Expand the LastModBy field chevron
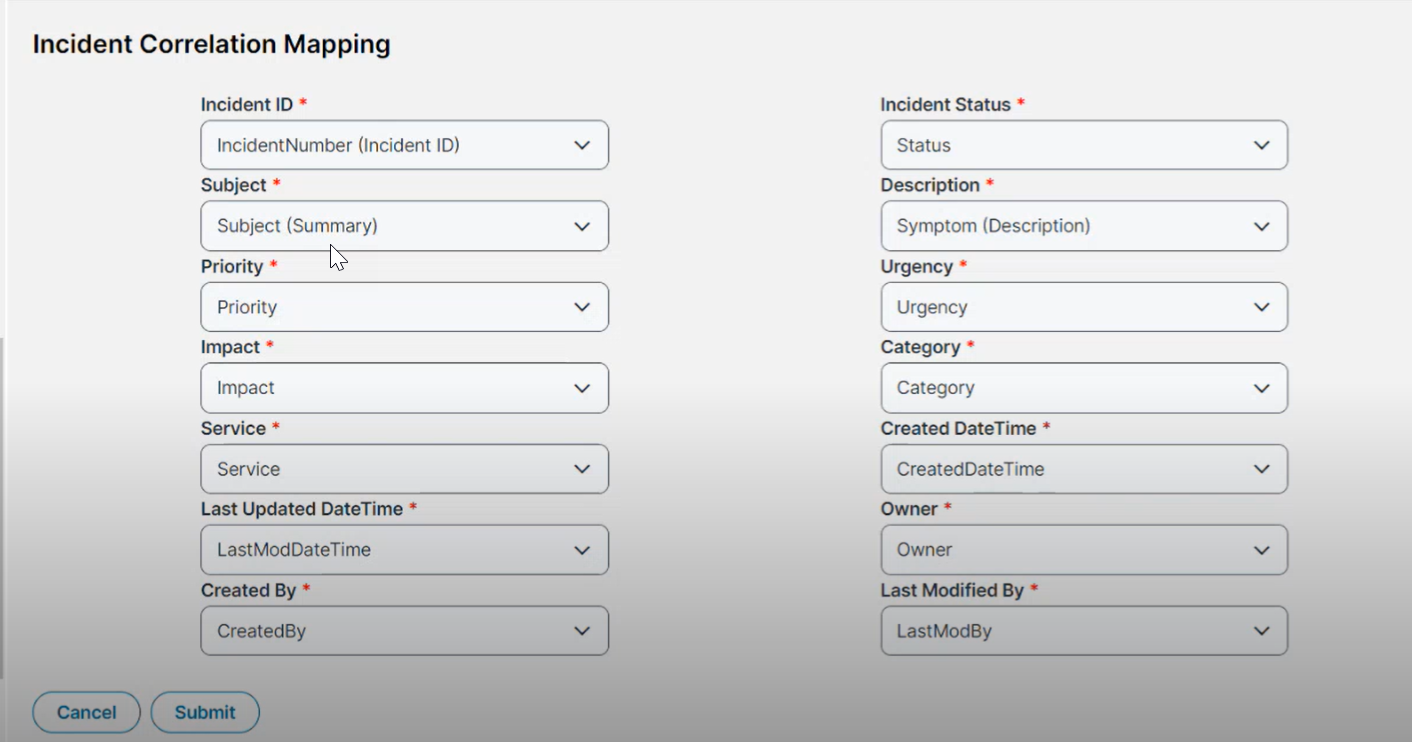Screen dimensions: 1412x742 tap(1262, 630)
